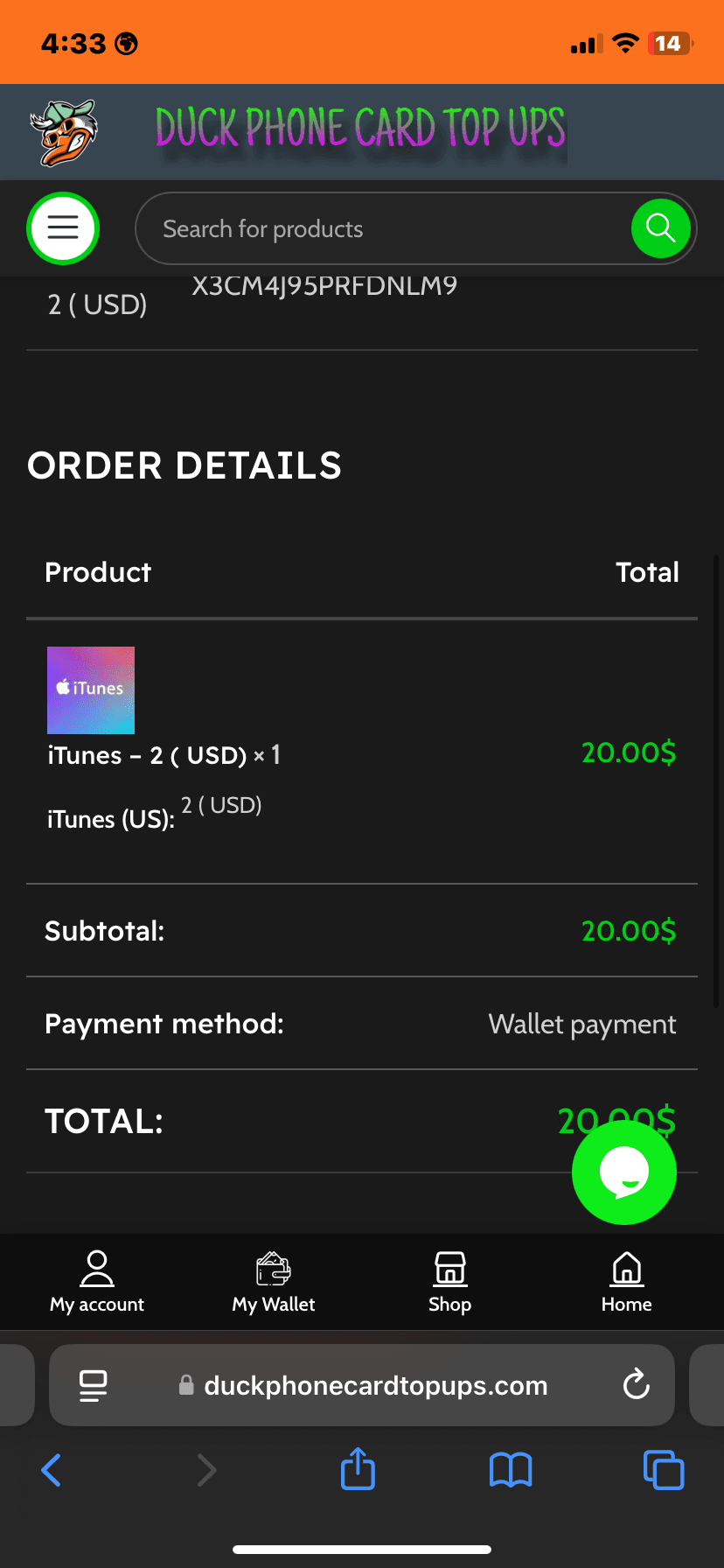Open Safari bookmarks book icon
The height and width of the screenshot is (1568, 724).
[511, 1469]
